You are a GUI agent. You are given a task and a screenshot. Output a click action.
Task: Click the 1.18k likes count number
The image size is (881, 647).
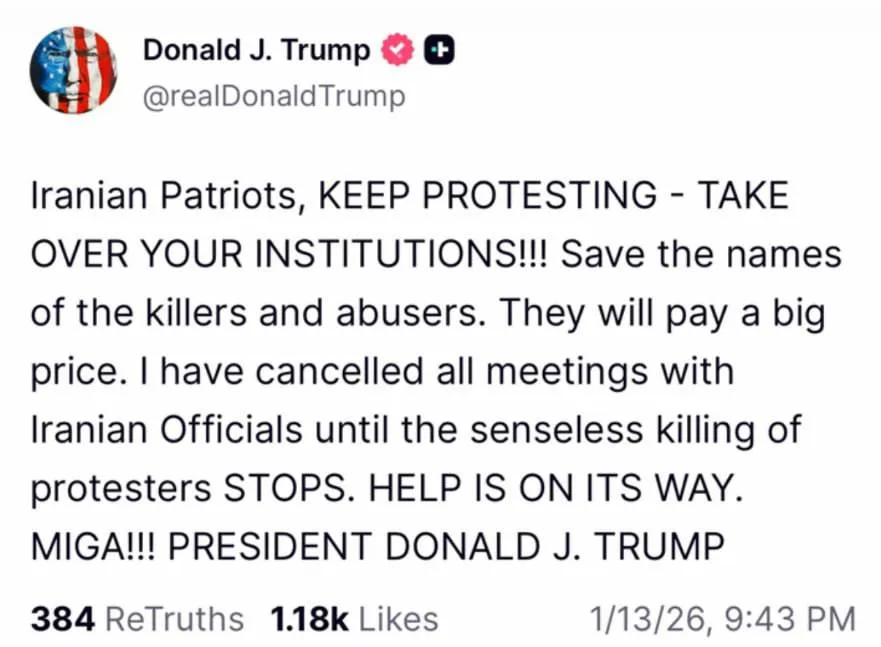(x=309, y=619)
